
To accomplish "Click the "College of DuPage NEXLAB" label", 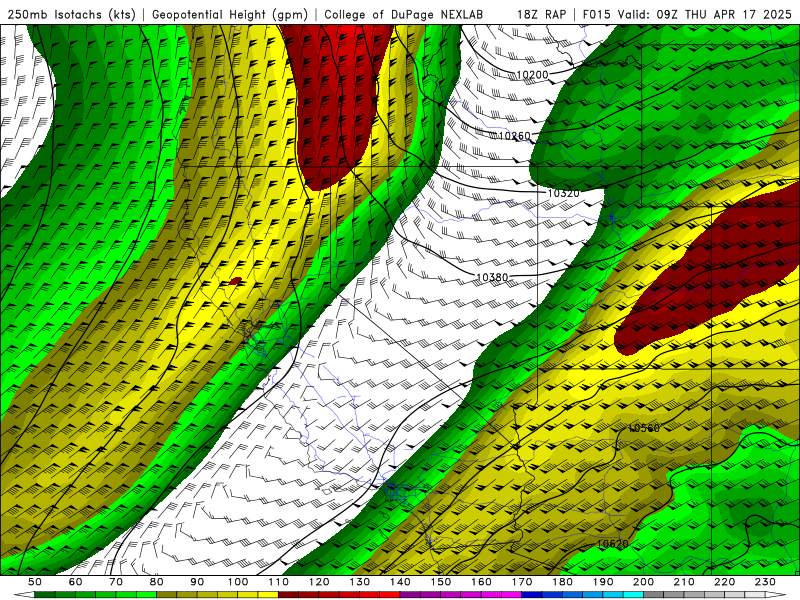I will (x=403, y=14).
